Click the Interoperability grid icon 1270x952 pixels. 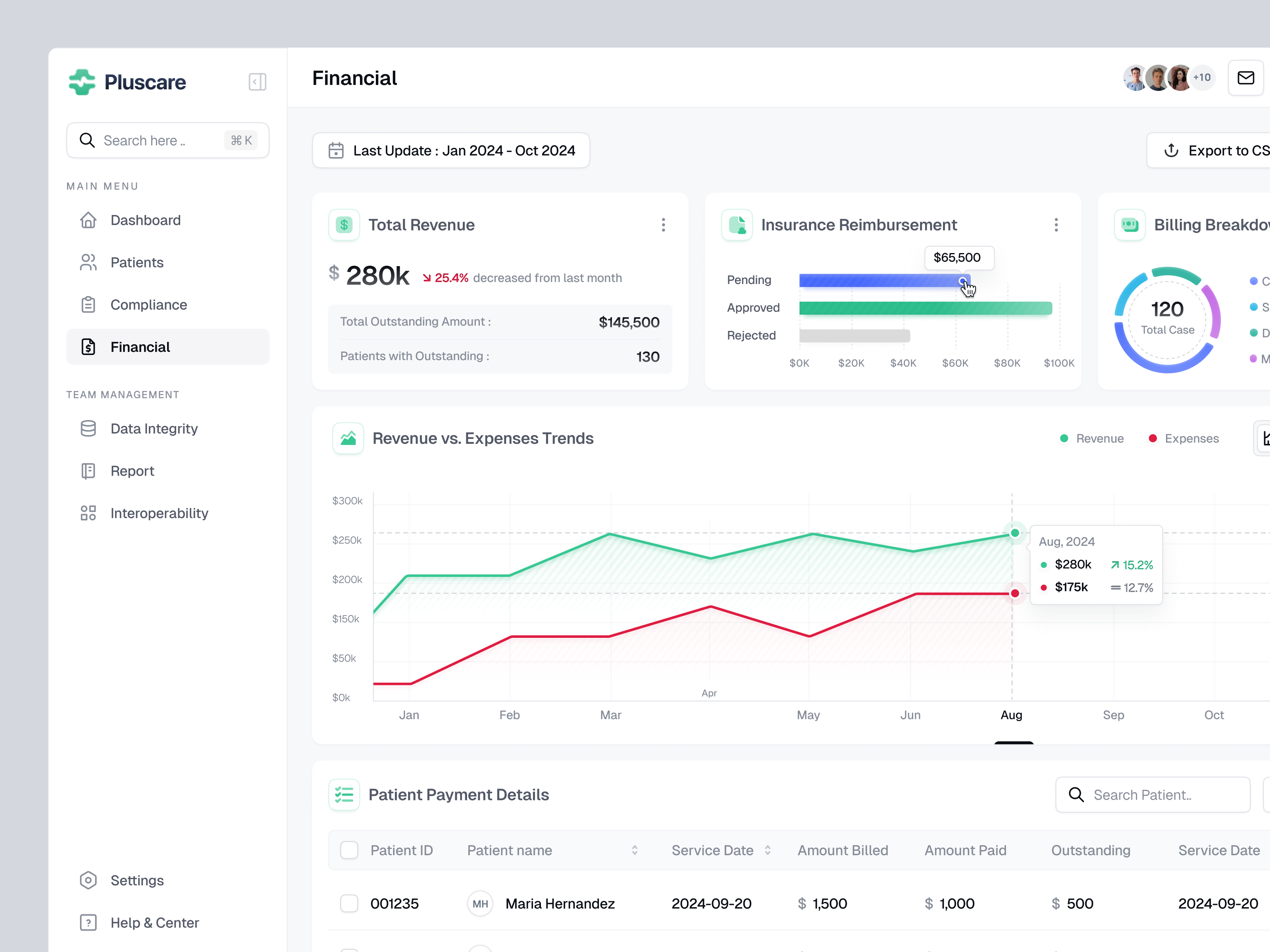point(89,512)
